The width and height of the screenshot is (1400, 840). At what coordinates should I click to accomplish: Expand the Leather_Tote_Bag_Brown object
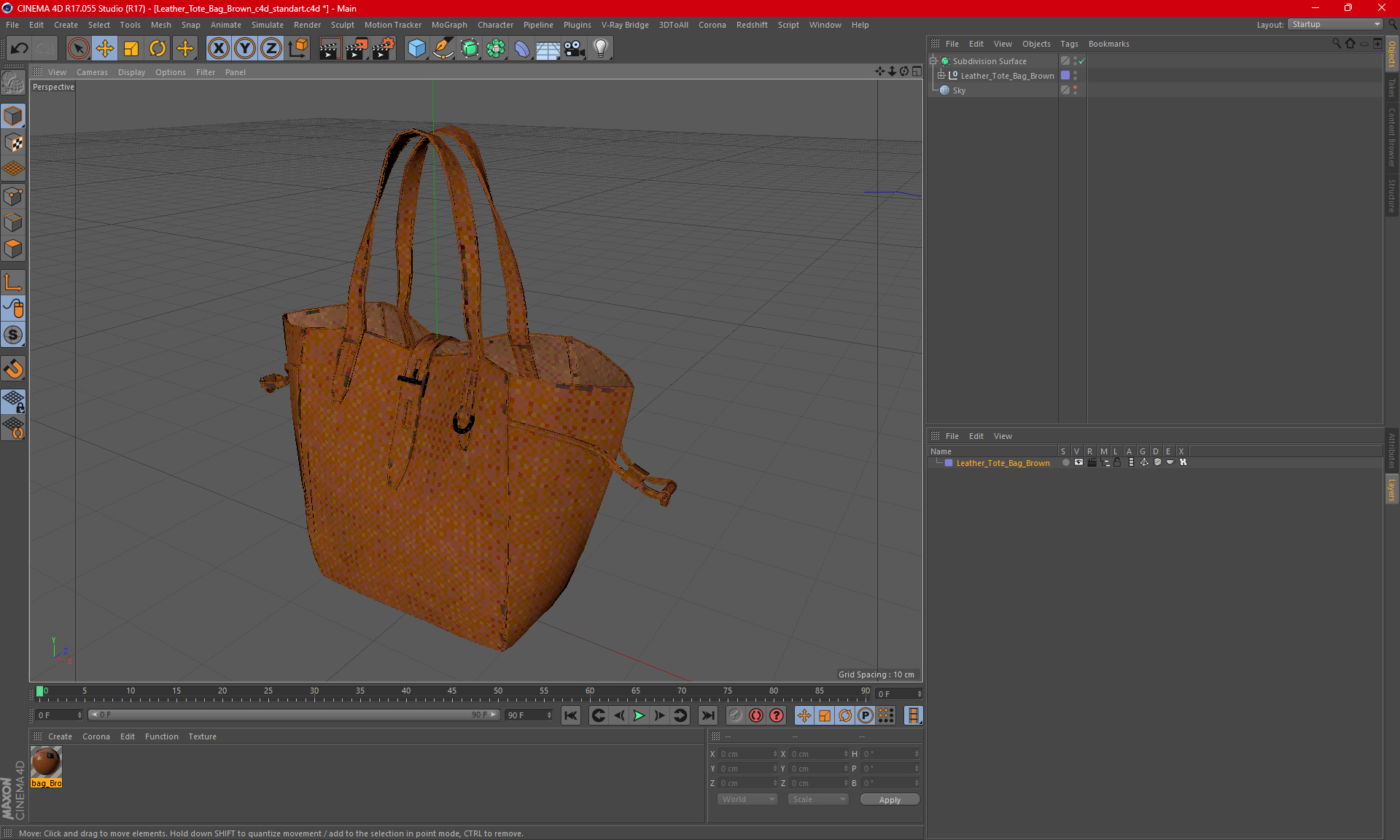[941, 75]
